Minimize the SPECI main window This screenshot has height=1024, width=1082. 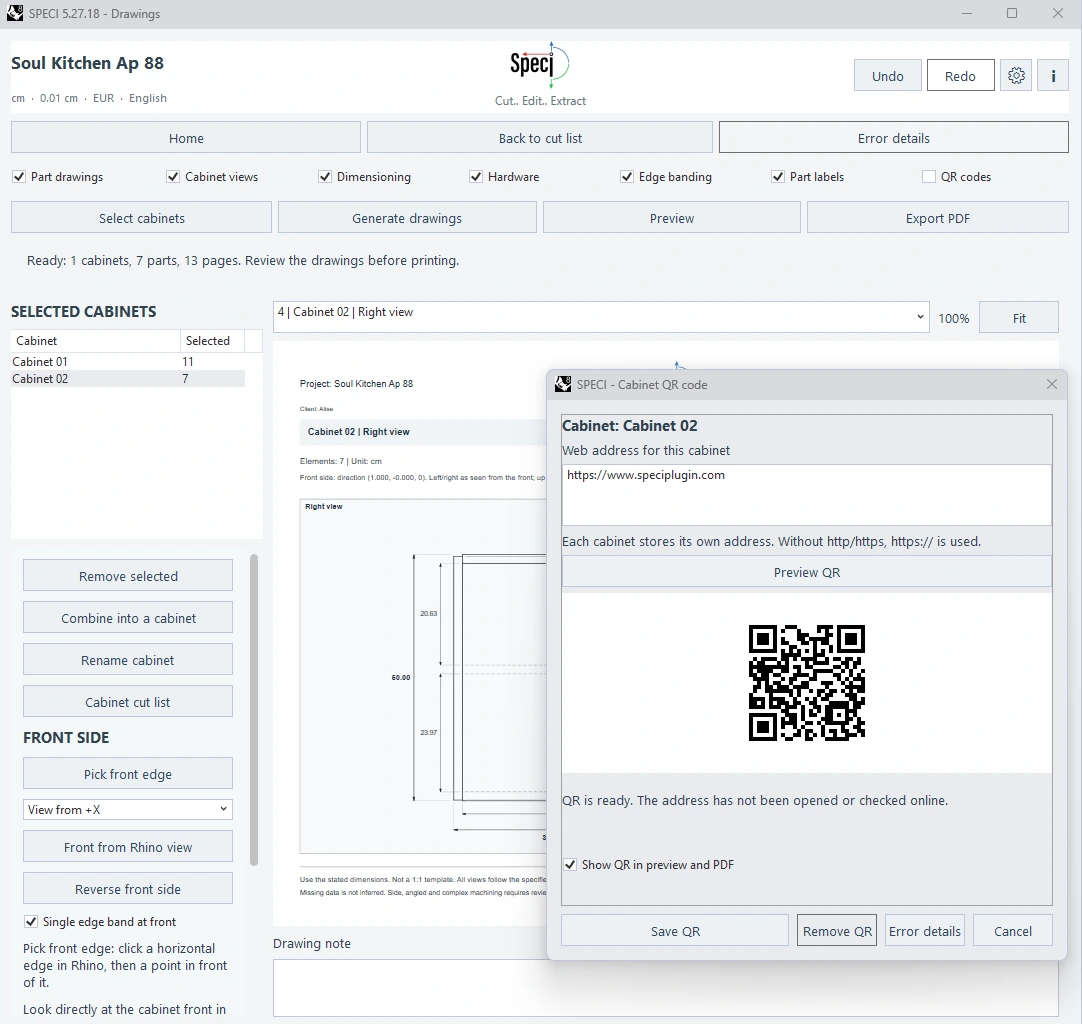tap(967, 13)
